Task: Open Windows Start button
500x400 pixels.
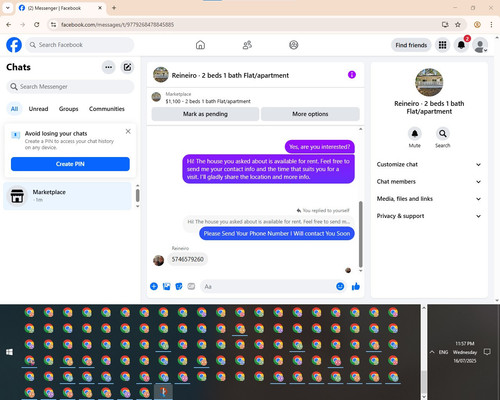Action: 9,352
